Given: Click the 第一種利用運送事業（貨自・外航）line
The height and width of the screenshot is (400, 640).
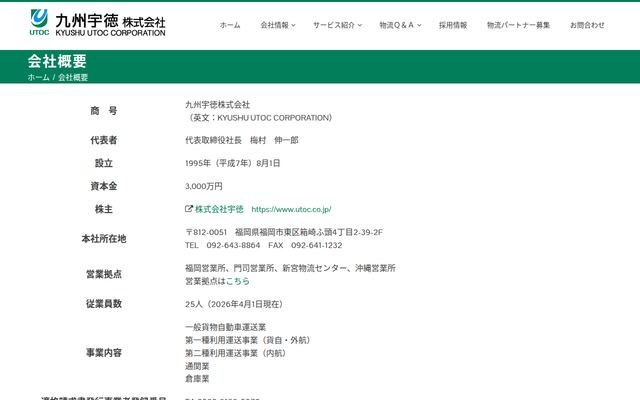Looking at the screenshot, I should pos(249,340).
